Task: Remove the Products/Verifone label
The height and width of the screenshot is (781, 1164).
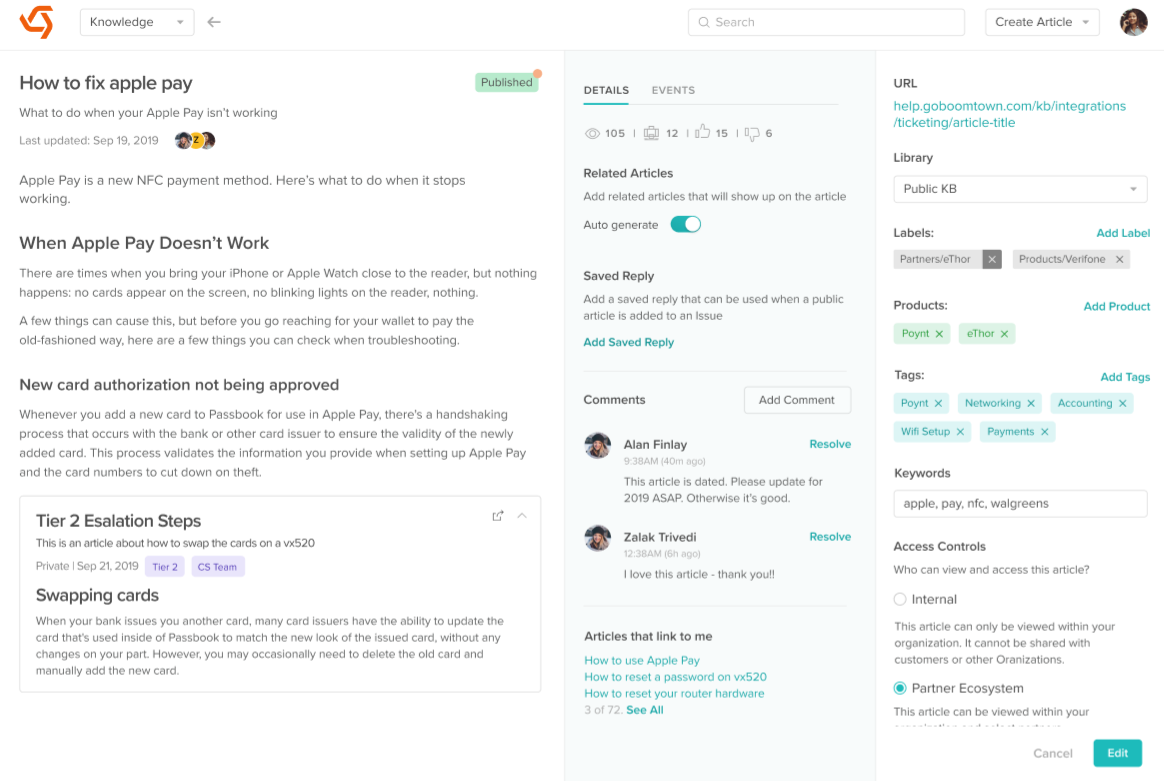Action: pos(1119,259)
